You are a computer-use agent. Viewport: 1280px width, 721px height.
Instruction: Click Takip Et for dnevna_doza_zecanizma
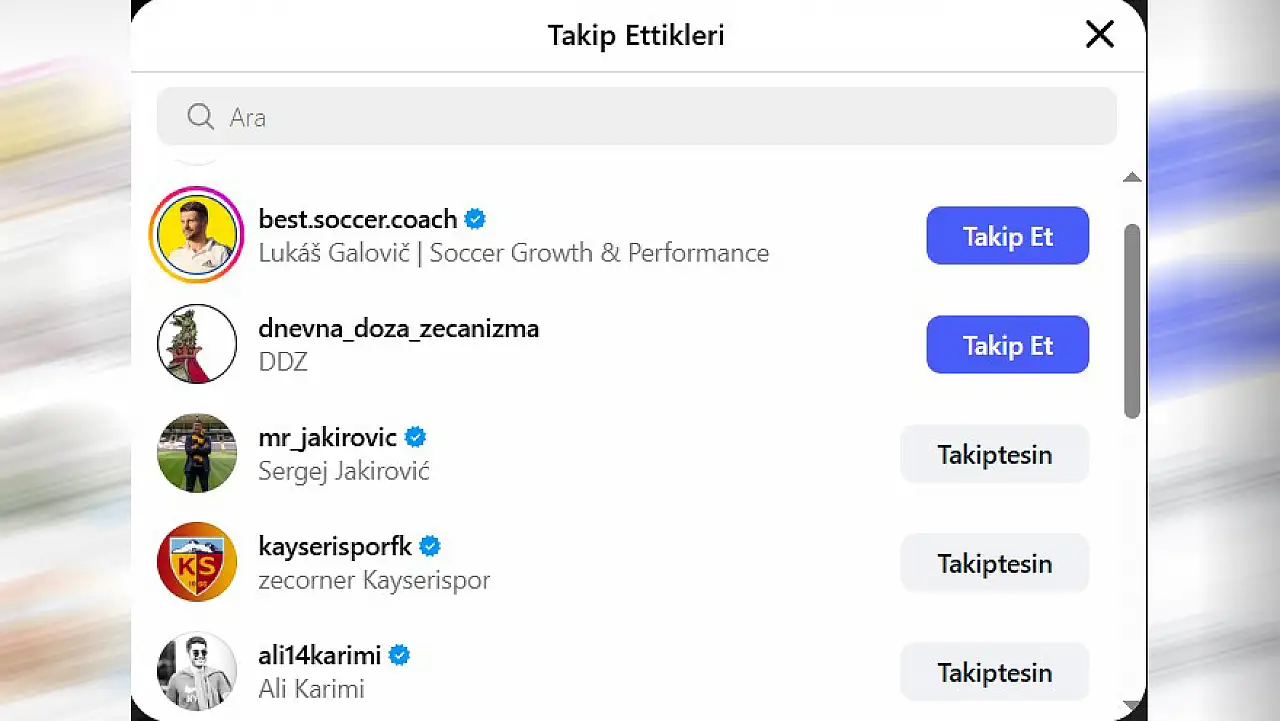click(x=1007, y=344)
